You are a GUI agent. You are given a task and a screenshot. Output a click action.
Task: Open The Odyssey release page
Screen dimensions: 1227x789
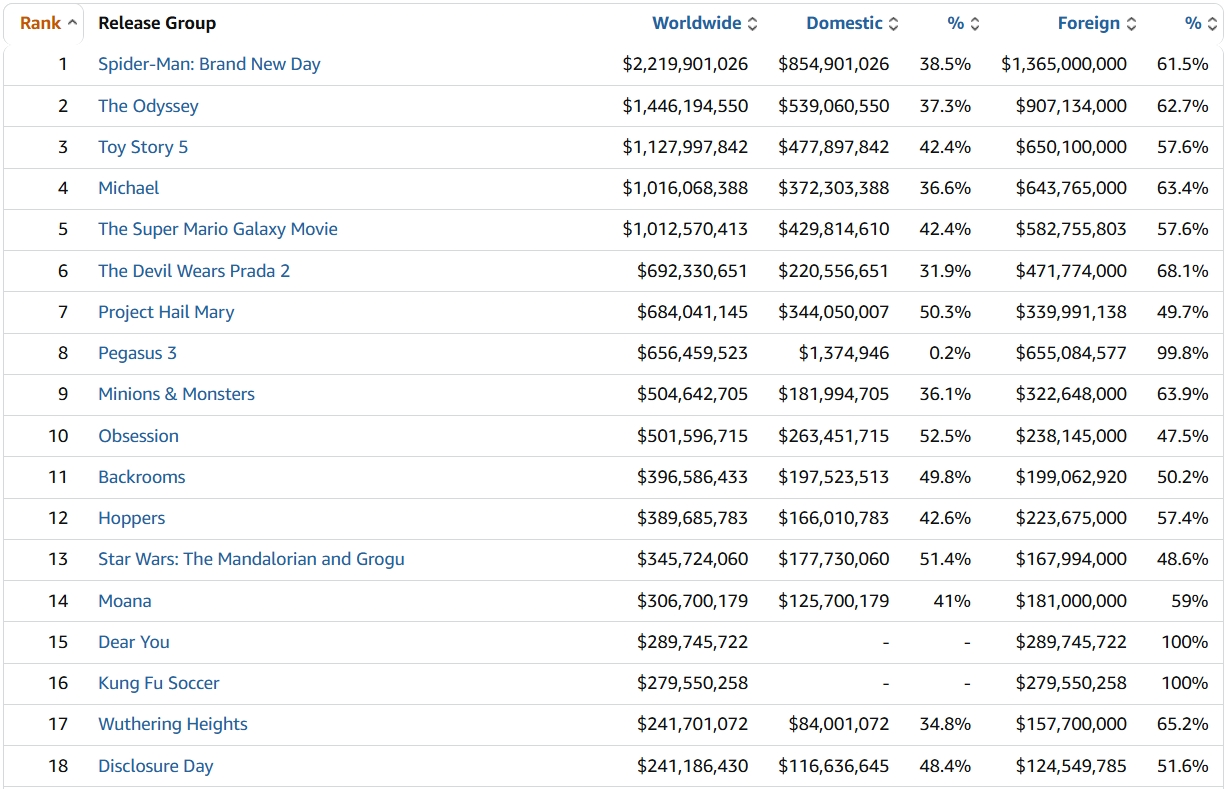pyautogui.click(x=148, y=106)
